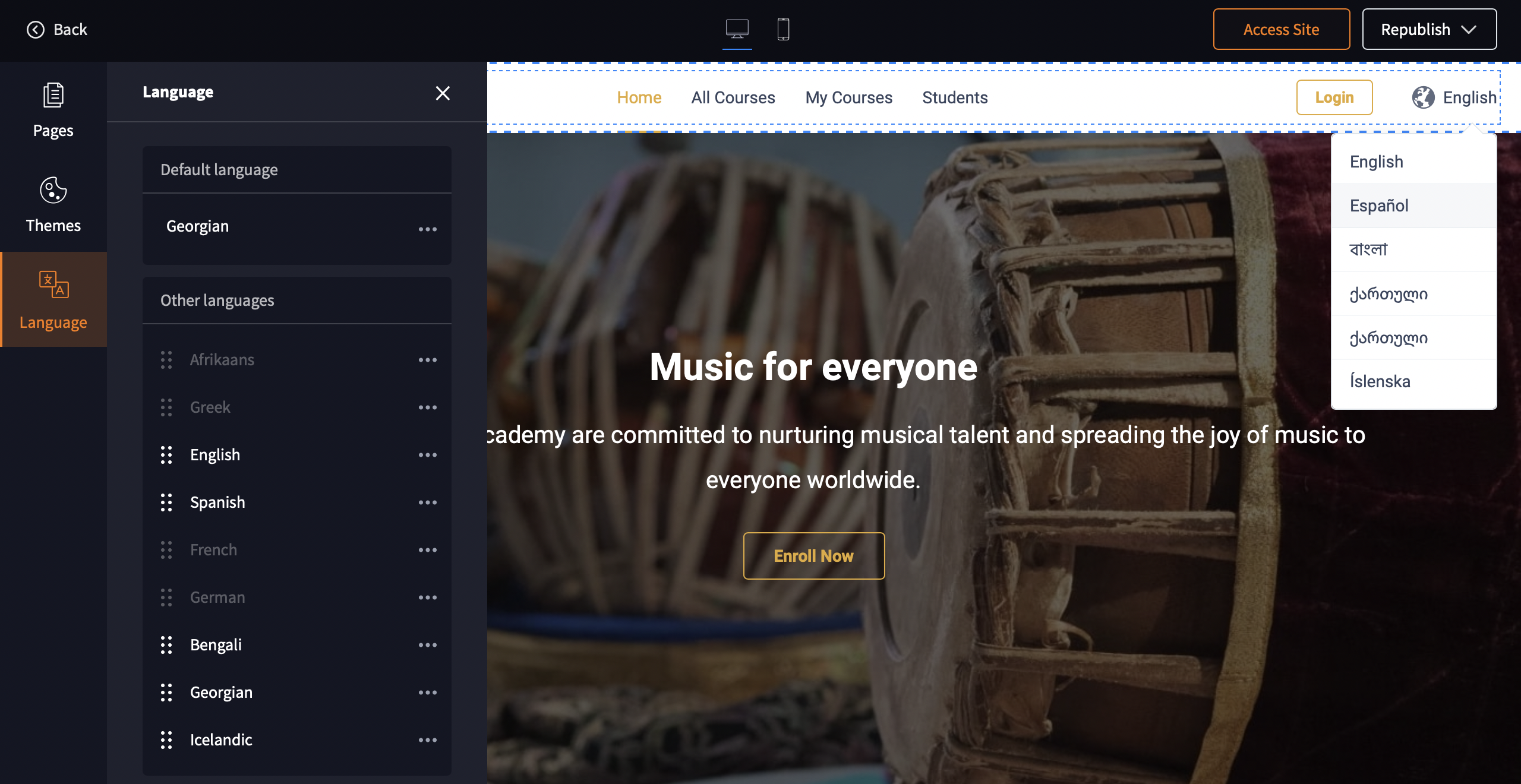Click the drag handle beside Icelandic

166,740
